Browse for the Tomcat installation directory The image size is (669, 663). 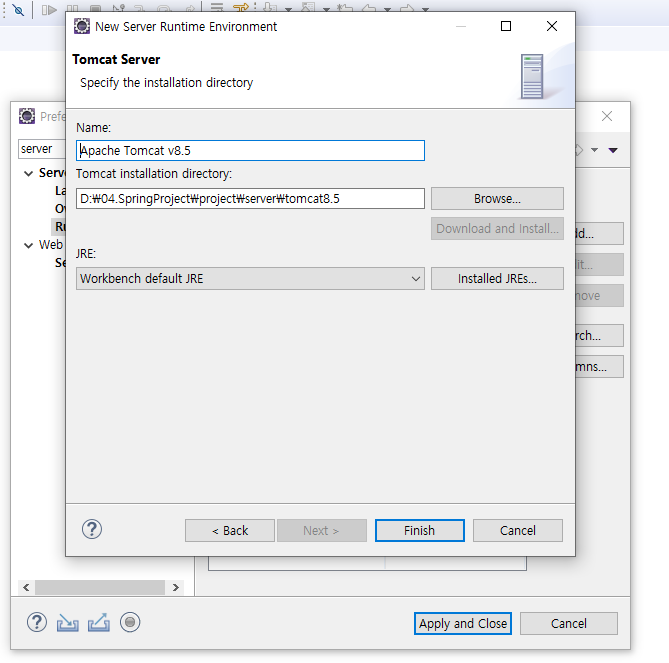click(x=497, y=198)
